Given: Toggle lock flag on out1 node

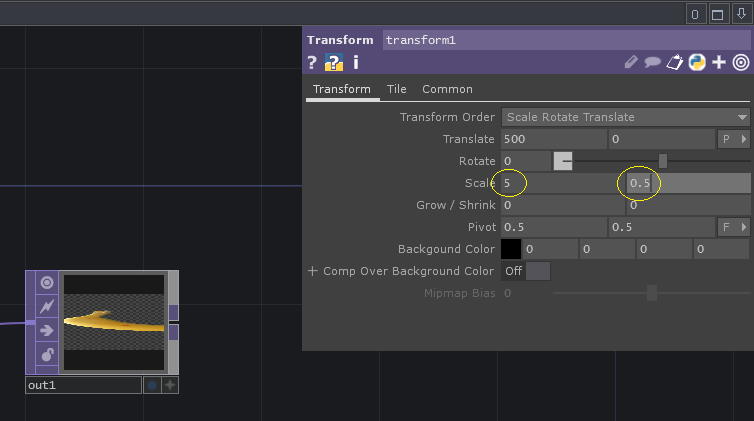Looking at the screenshot, I should click(x=46, y=355).
